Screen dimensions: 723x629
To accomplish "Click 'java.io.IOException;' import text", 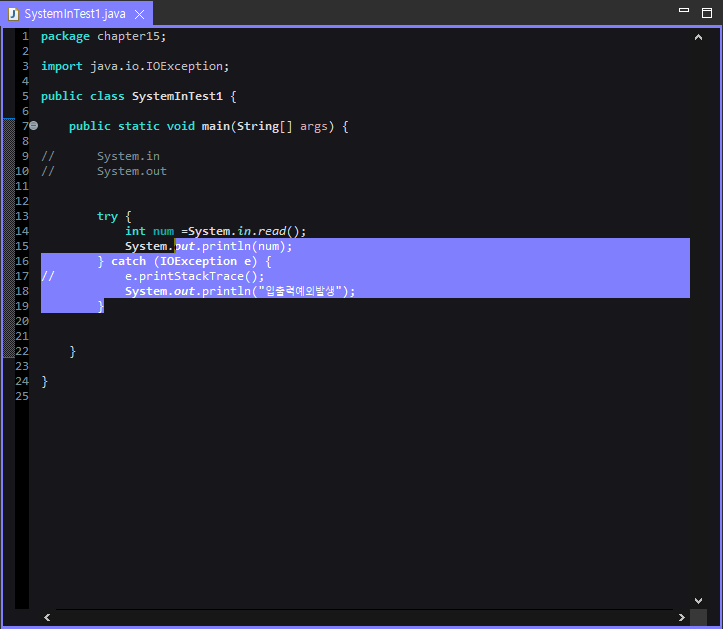I will (x=160, y=66).
